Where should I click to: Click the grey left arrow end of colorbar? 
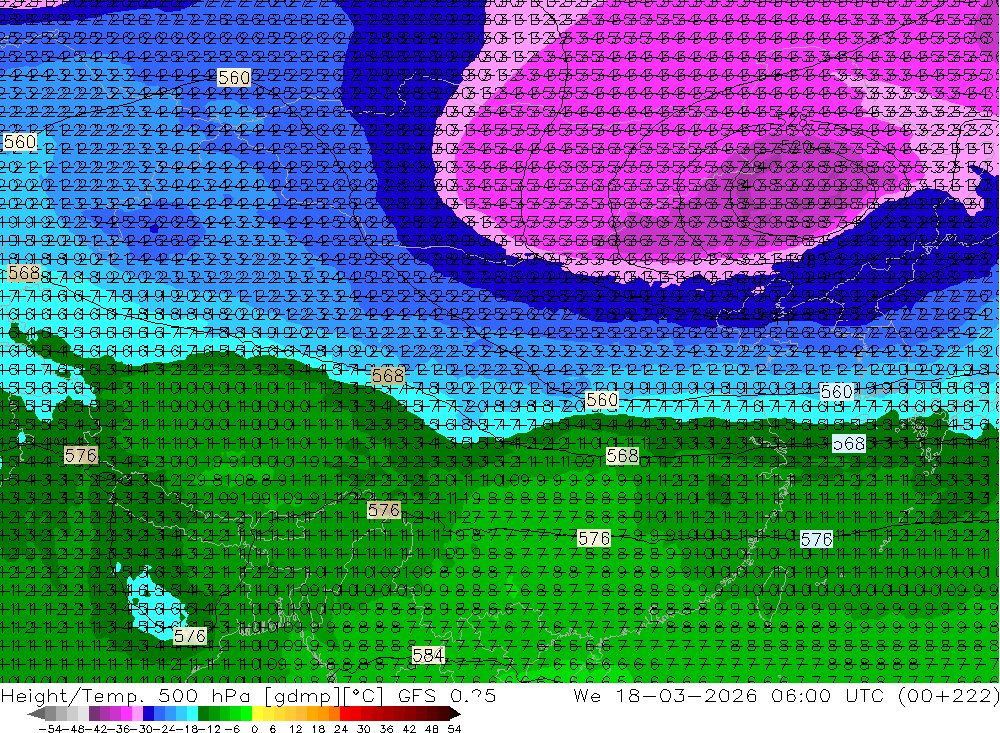point(36,714)
